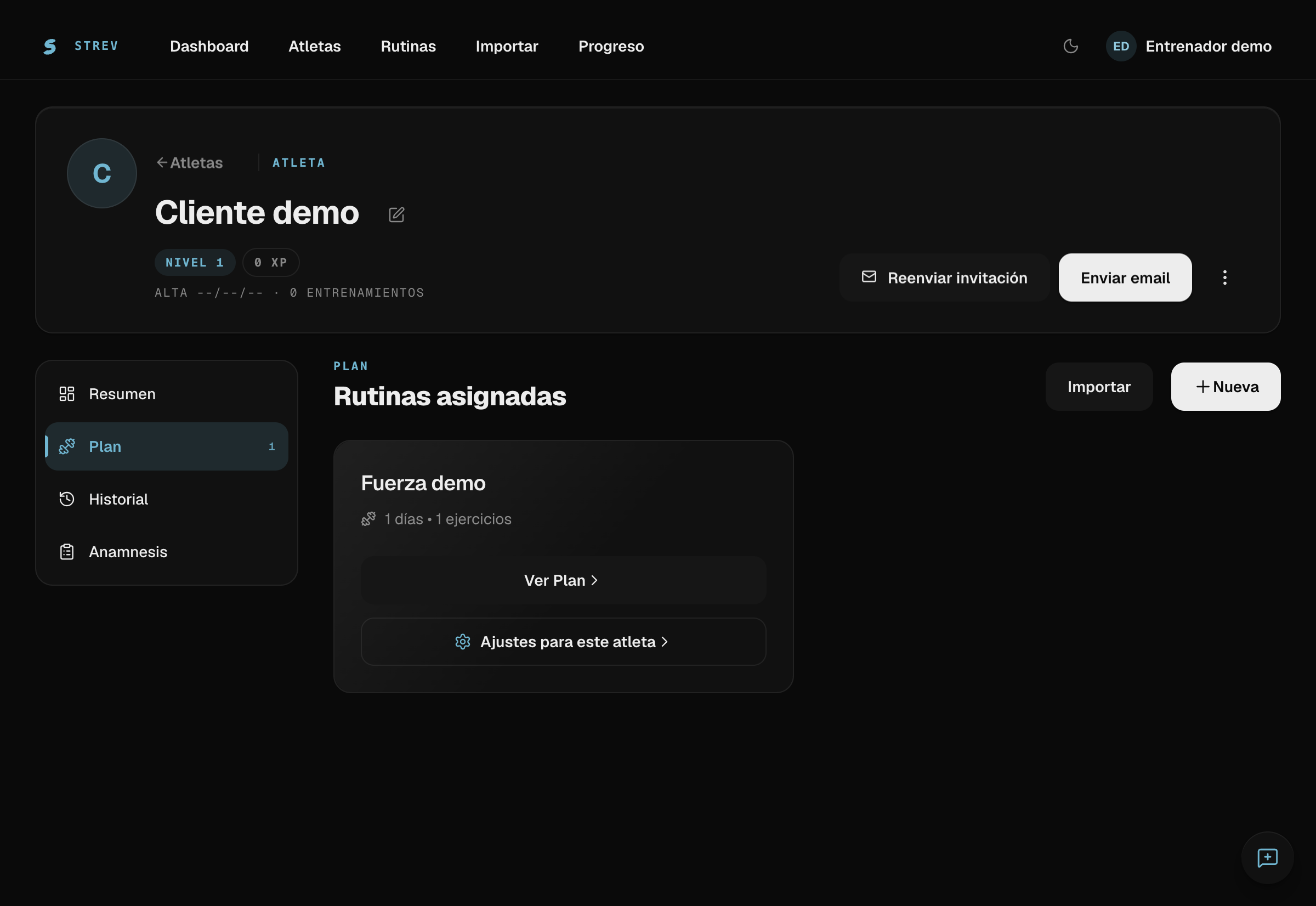1316x906 pixels.
Task: Select the Historial sidebar tab
Action: click(166, 499)
